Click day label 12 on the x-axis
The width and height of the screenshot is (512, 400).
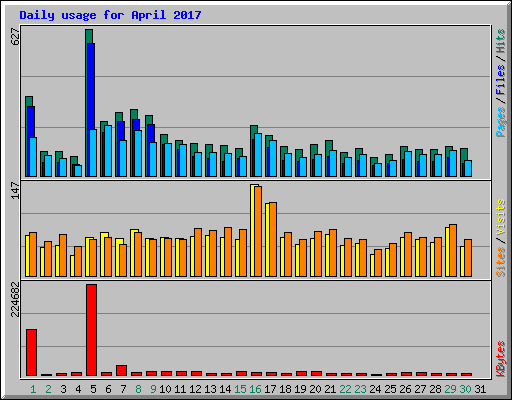click(195, 389)
